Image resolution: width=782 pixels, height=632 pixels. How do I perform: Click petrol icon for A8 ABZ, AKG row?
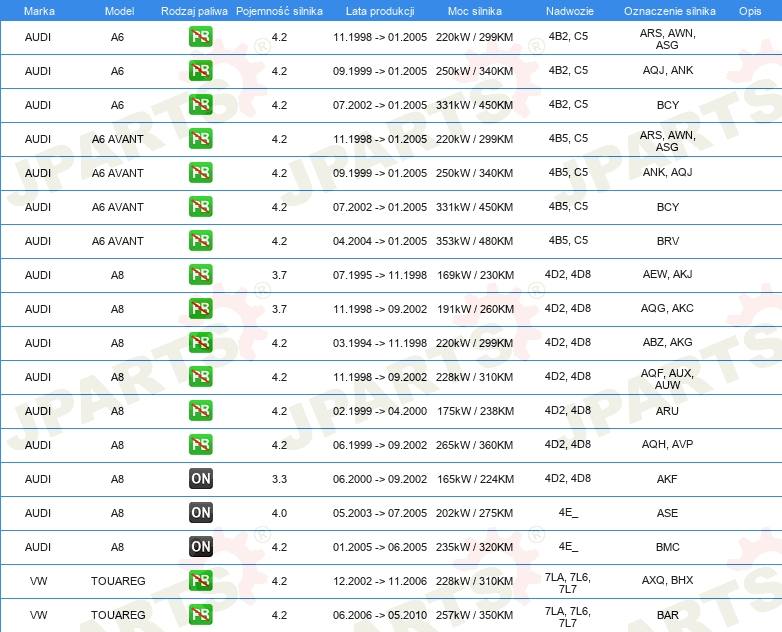(x=200, y=342)
